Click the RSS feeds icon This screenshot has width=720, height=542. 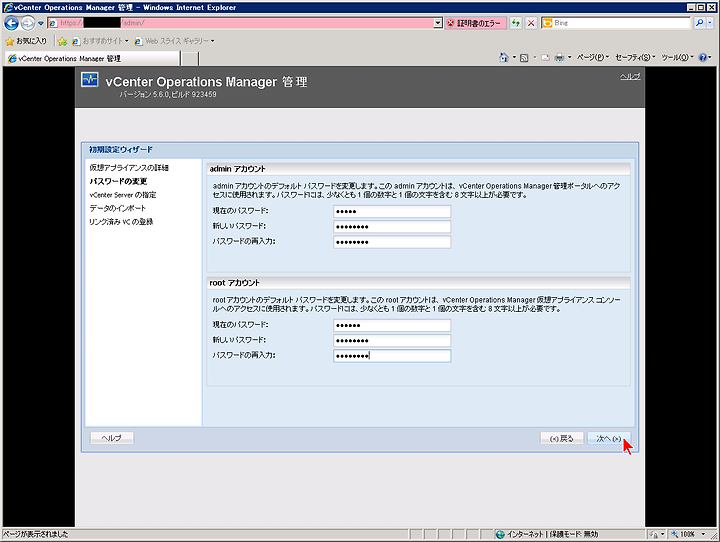tap(524, 57)
